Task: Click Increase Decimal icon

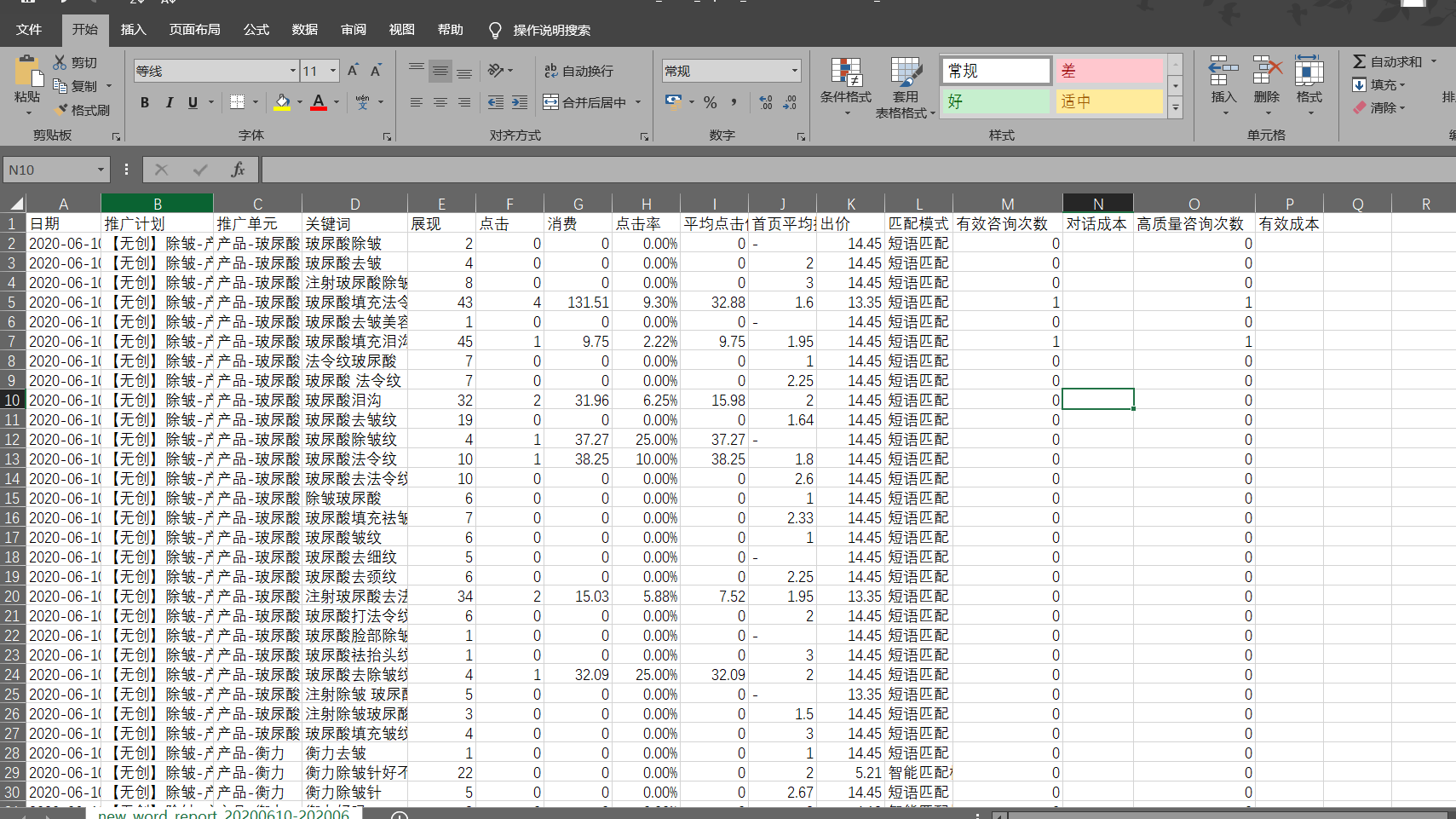Action: pyautogui.click(x=766, y=102)
